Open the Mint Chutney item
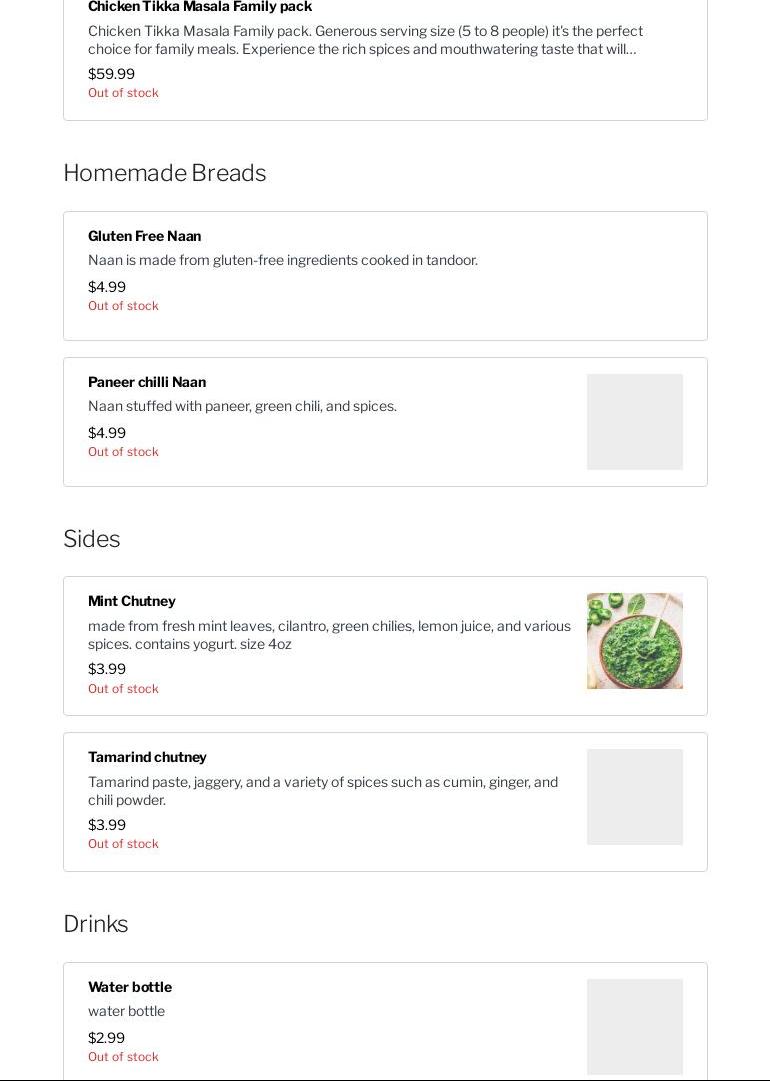 click(x=132, y=601)
